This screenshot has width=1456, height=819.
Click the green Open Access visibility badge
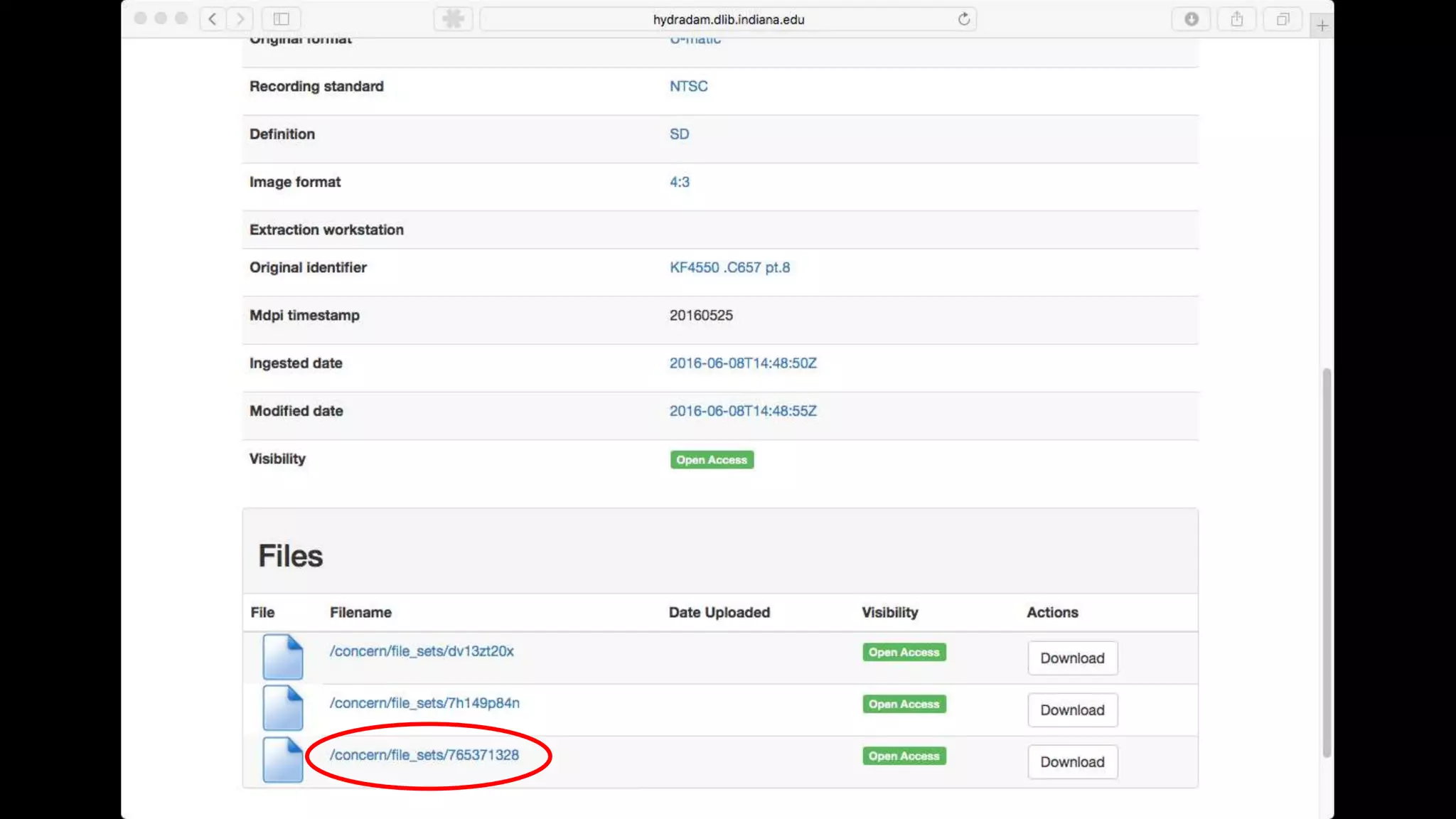712,460
